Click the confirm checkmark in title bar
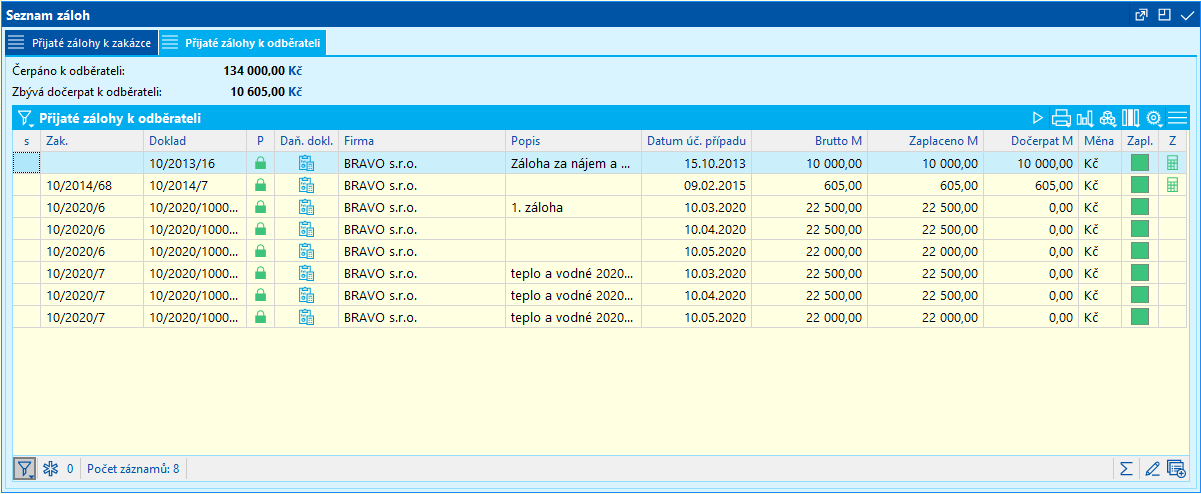The height and width of the screenshot is (494, 1201). pos(1186,15)
